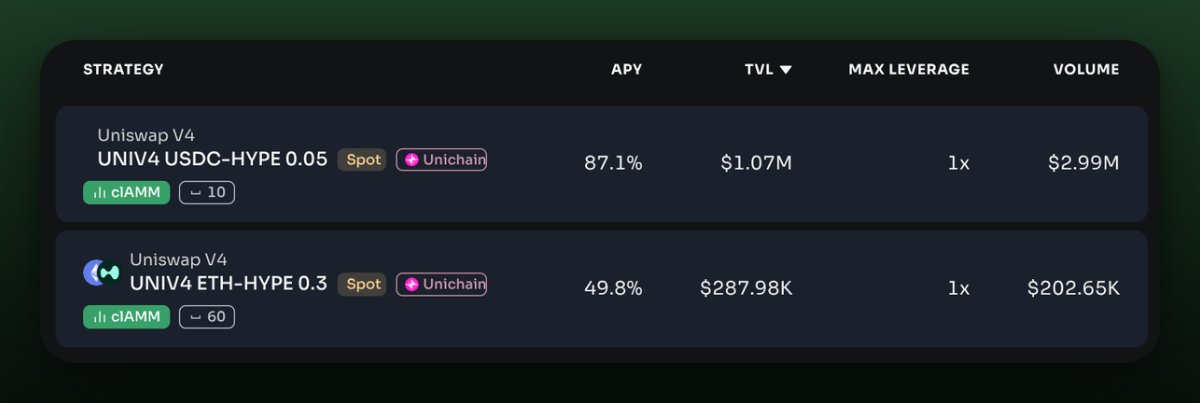Click the $2.99M volume value
Screen dimensions: 1200x403
point(1083,163)
